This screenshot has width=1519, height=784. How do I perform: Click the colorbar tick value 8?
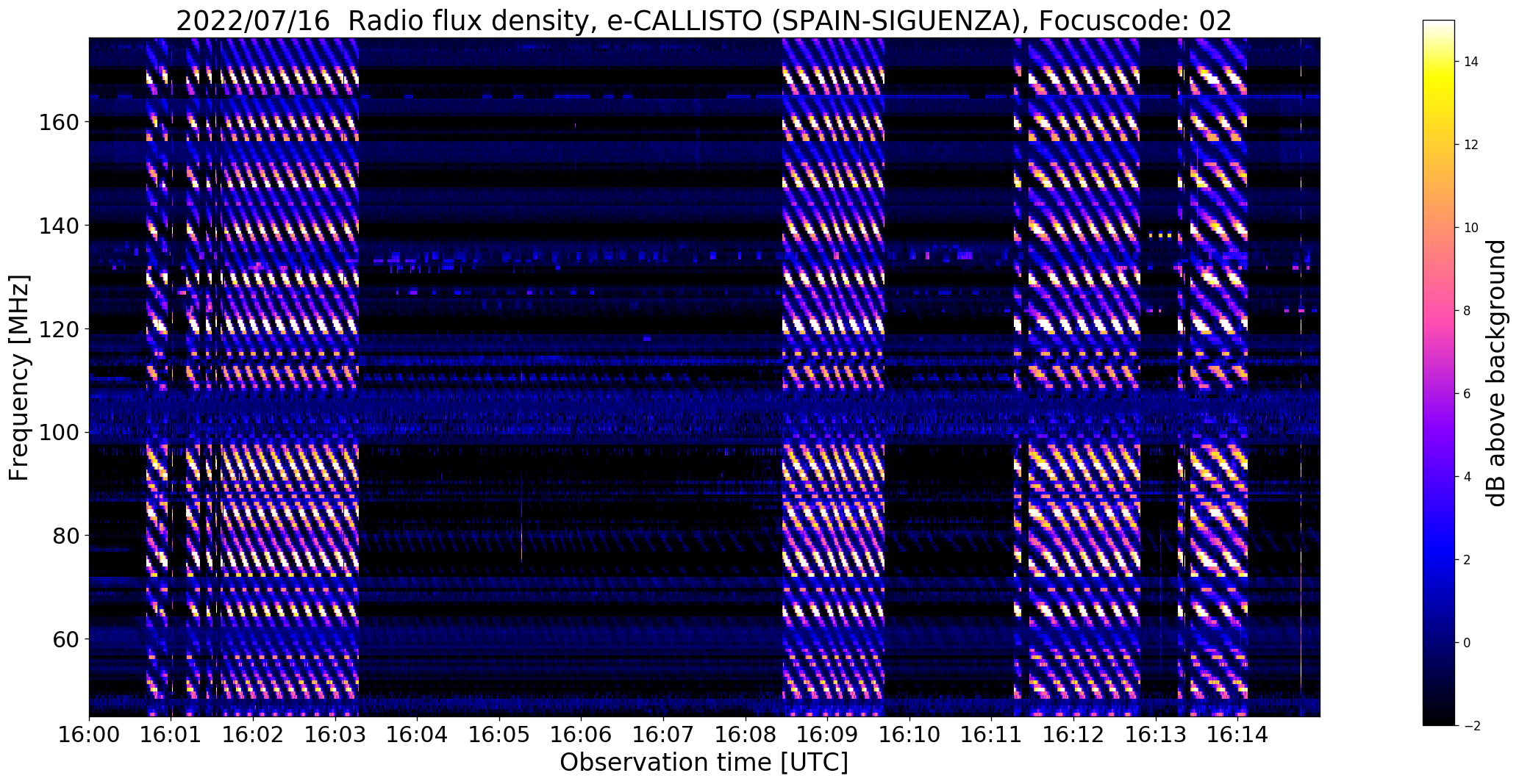coord(1467,311)
